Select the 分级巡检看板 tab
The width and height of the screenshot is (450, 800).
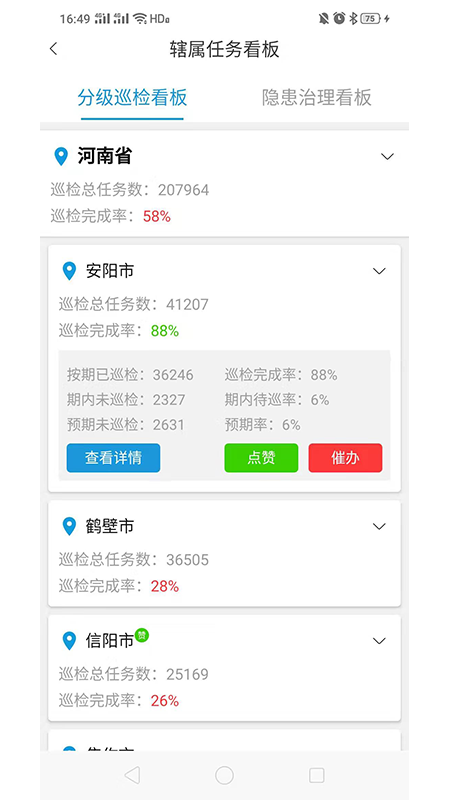pyautogui.click(x=132, y=97)
